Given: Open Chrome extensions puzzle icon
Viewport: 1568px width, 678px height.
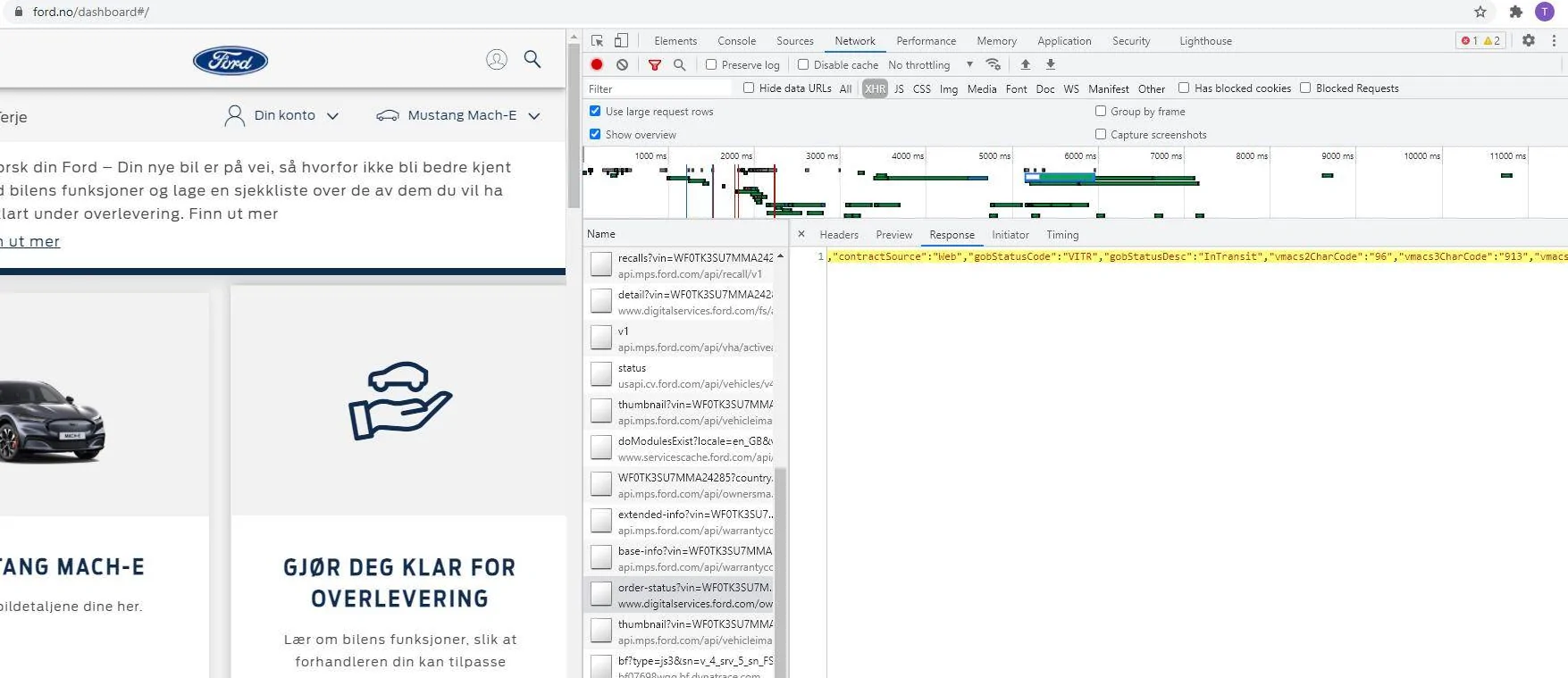Looking at the screenshot, I should [1515, 12].
